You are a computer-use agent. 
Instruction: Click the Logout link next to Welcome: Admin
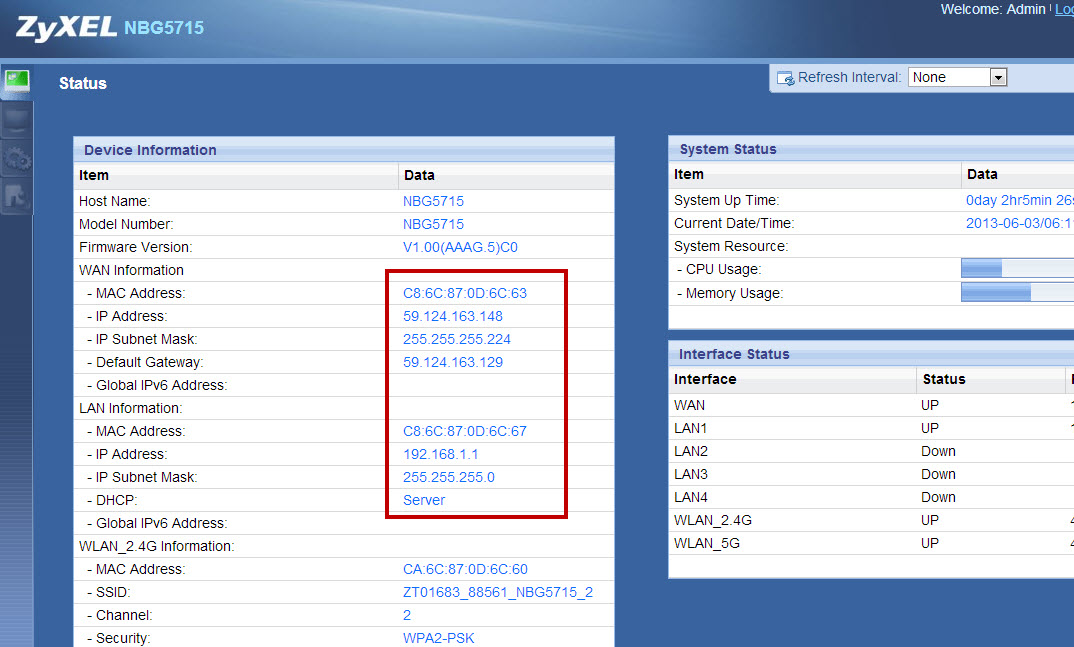[x=1064, y=9]
